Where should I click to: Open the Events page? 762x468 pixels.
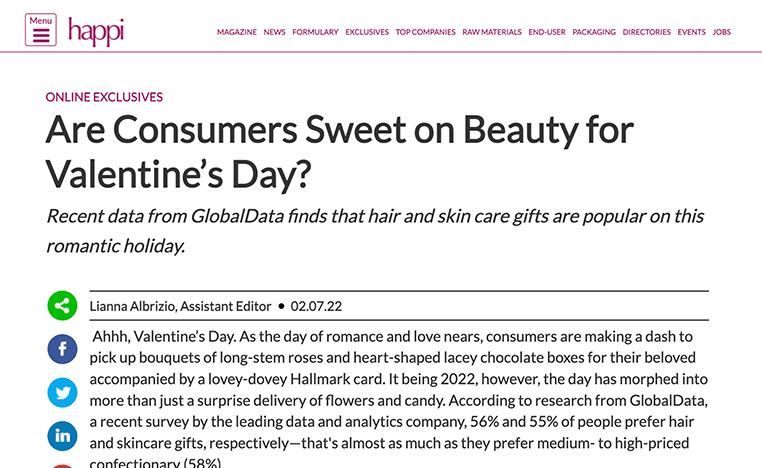(x=692, y=32)
